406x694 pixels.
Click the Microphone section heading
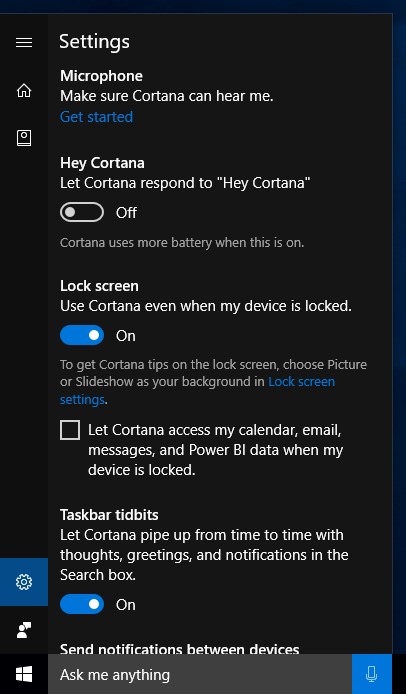[x=101, y=76]
